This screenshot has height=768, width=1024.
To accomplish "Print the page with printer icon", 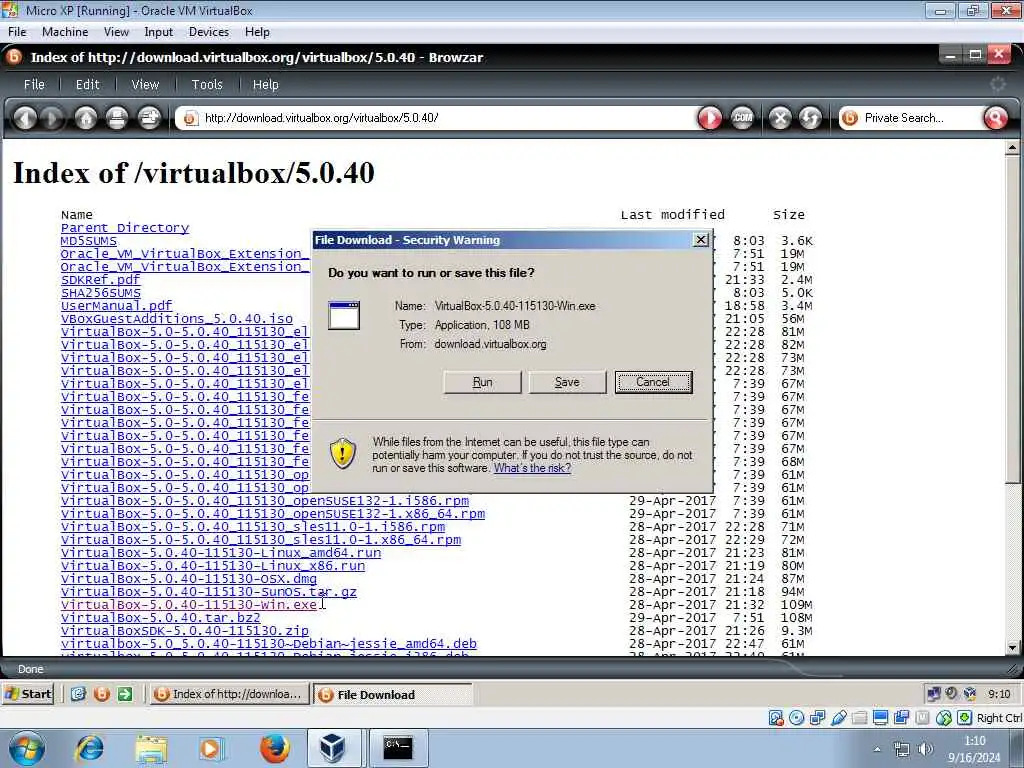I will click(117, 118).
